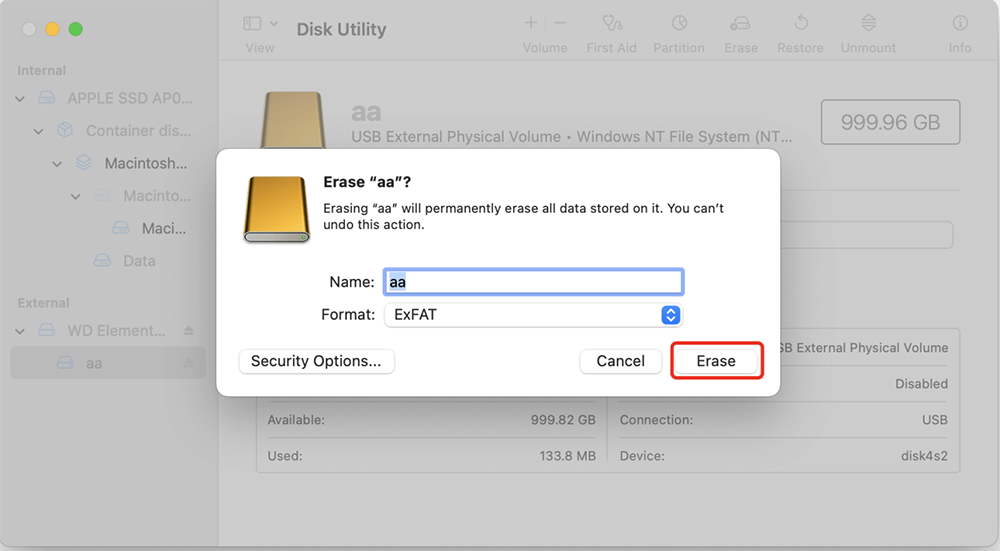
Task: Click the large aa volume name heading
Action: coord(366,113)
